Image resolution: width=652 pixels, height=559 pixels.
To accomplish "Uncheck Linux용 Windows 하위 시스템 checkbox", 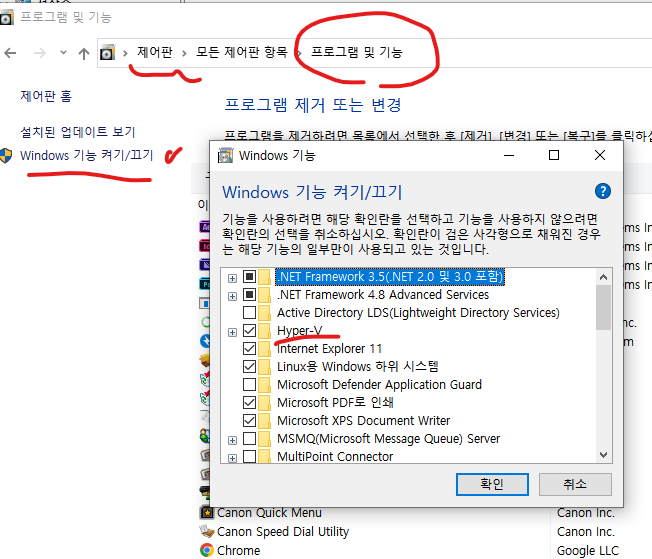I will [x=249, y=366].
